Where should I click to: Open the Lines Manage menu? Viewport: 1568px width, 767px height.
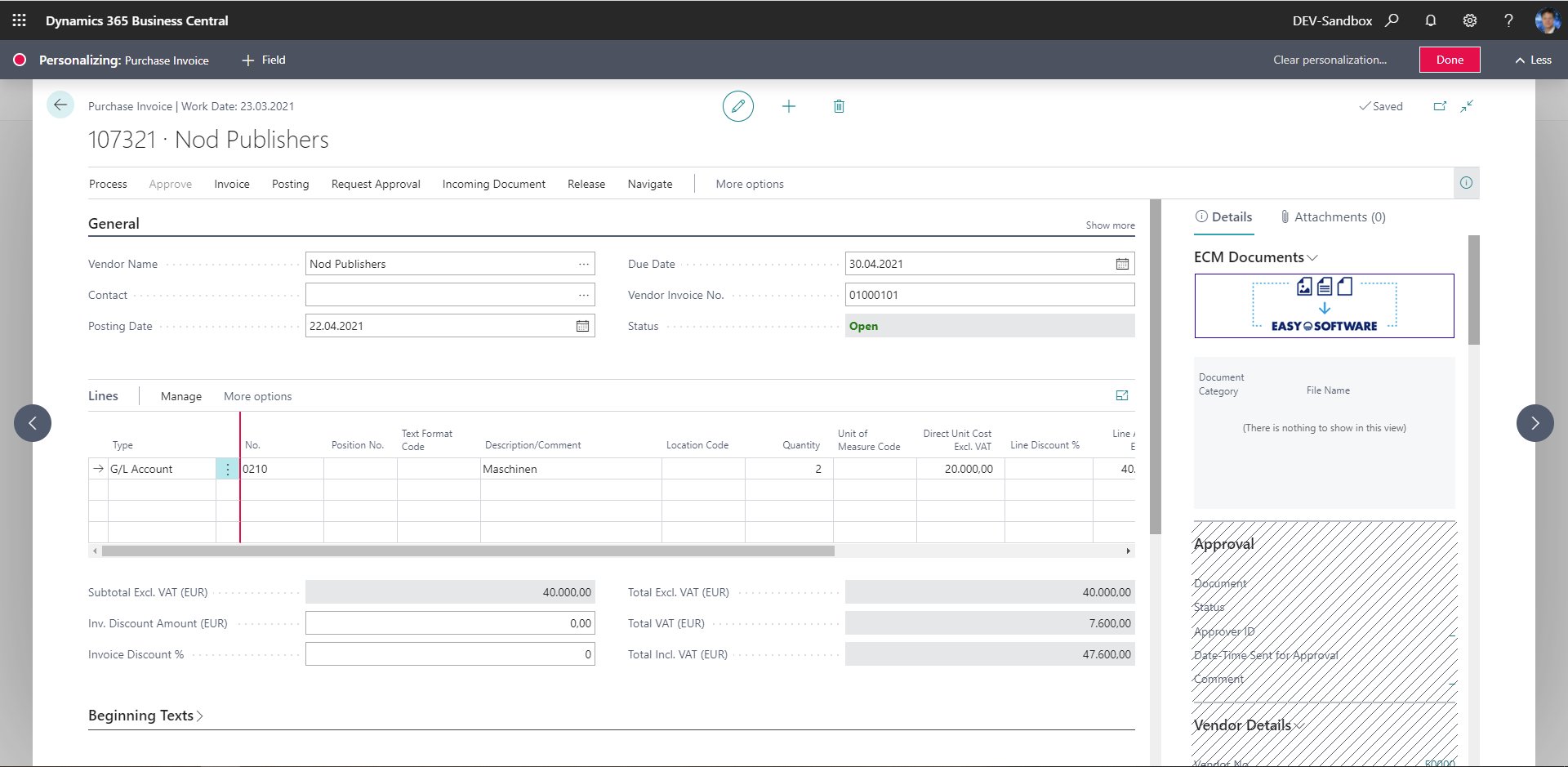tap(181, 396)
